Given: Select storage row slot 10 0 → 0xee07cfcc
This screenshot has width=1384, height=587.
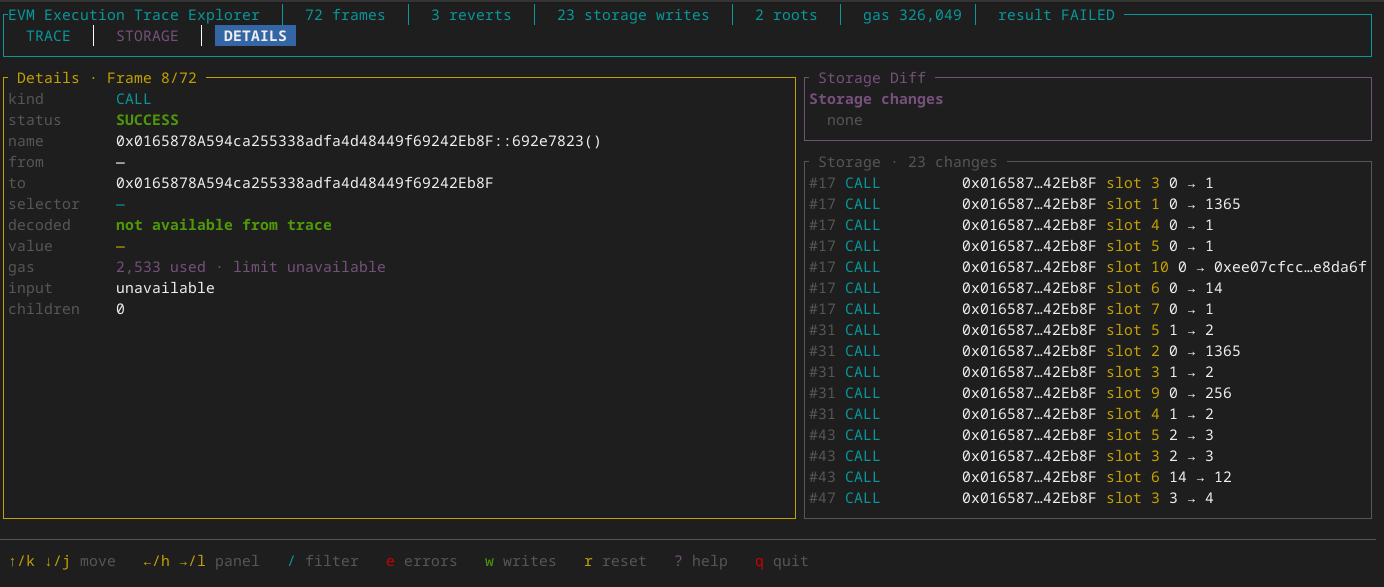Looking at the screenshot, I should pyautogui.click(x=1087, y=267).
